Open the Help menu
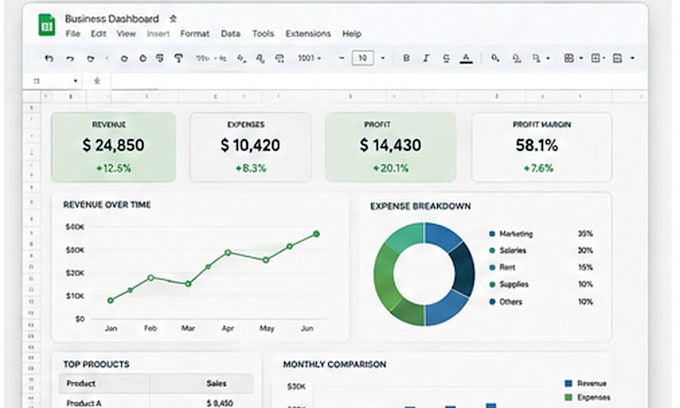 352,34
